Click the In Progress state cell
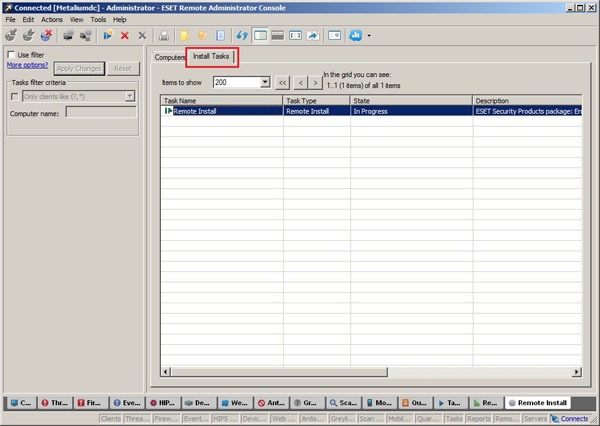This screenshot has height=426, width=600. 411,111
